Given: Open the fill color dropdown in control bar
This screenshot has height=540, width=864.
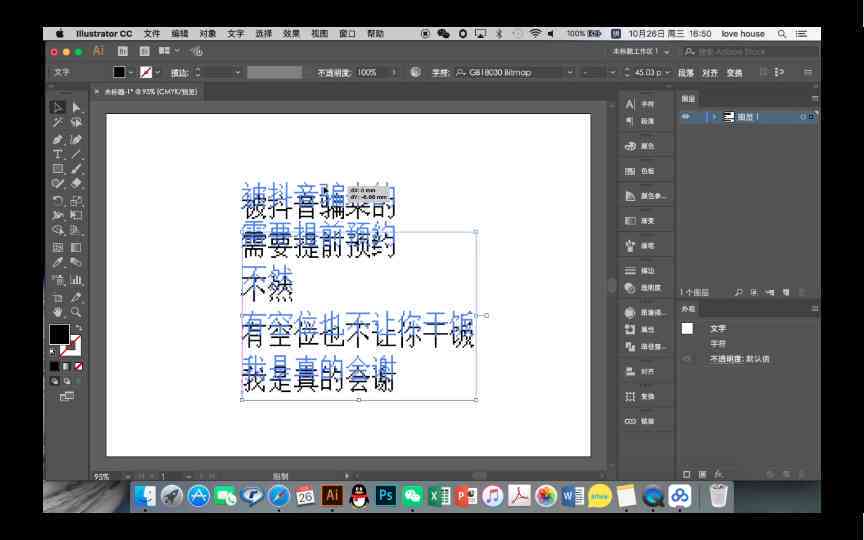Looking at the screenshot, I should (x=131, y=72).
